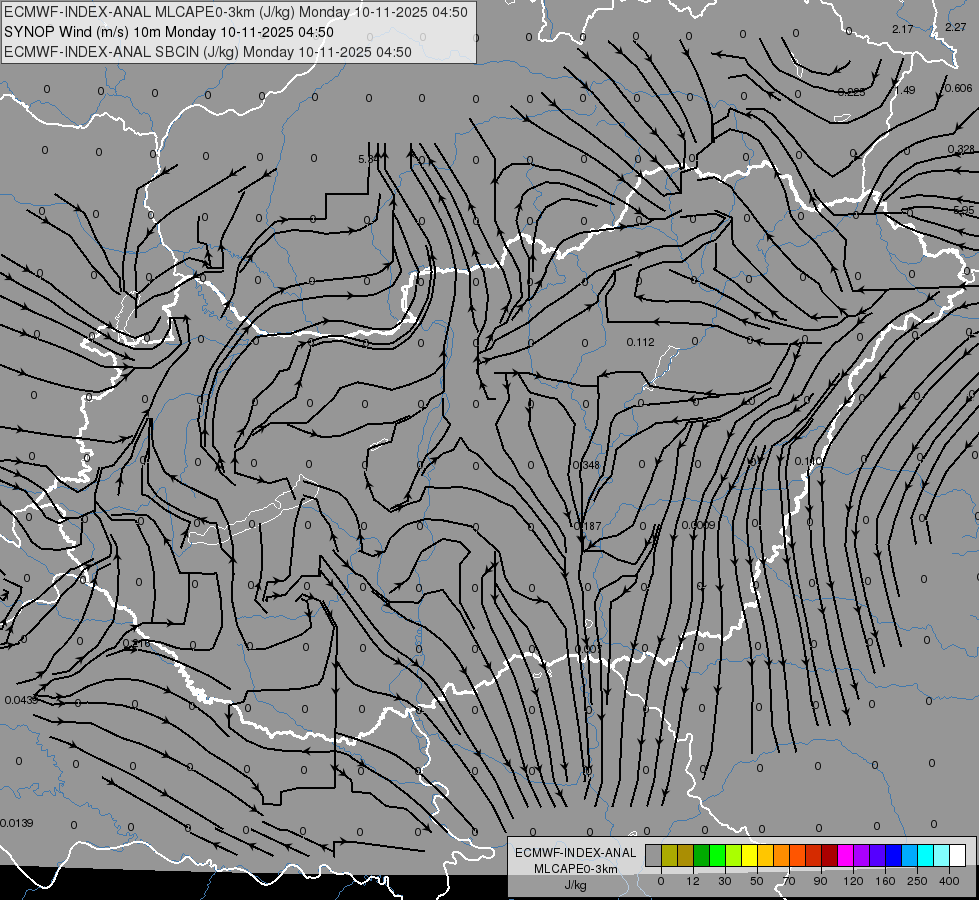Click the 2.27 value on the map
Viewport: 979px width, 900px height.
[x=955, y=27]
